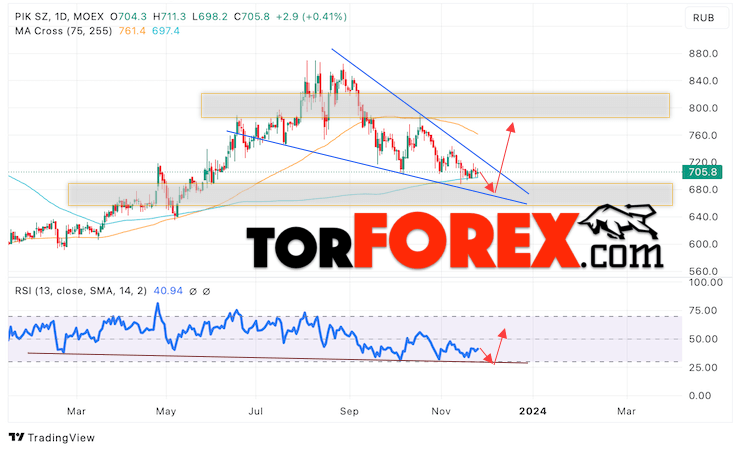This screenshot has height=452, width=741.
Task: Click the 840.0 price axis label
Action: 703,81
